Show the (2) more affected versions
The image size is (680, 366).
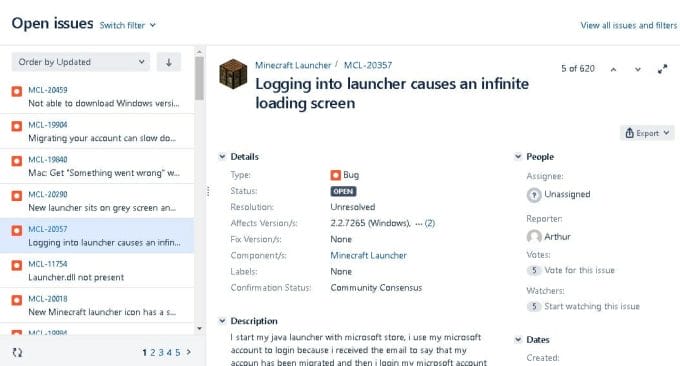(x=430, y=223)
